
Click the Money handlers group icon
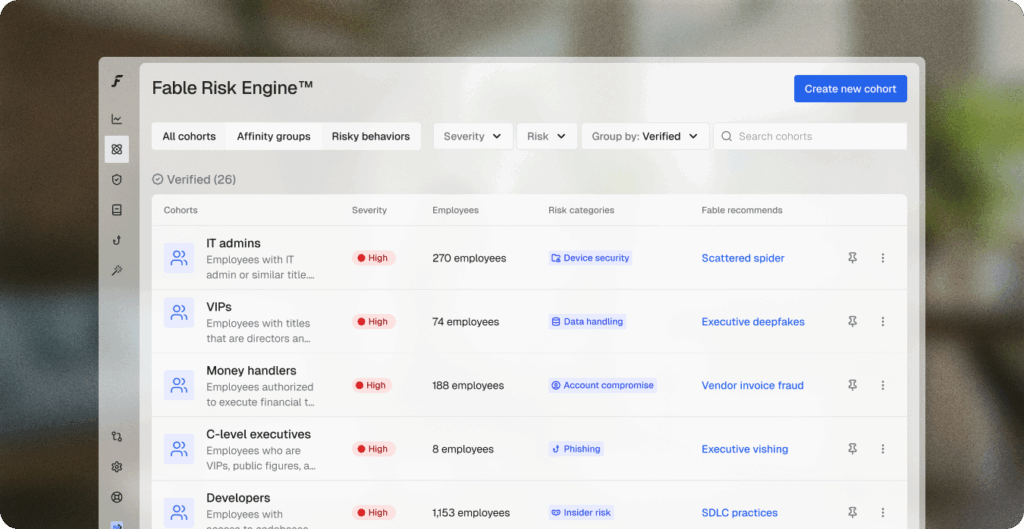(179, 385)
